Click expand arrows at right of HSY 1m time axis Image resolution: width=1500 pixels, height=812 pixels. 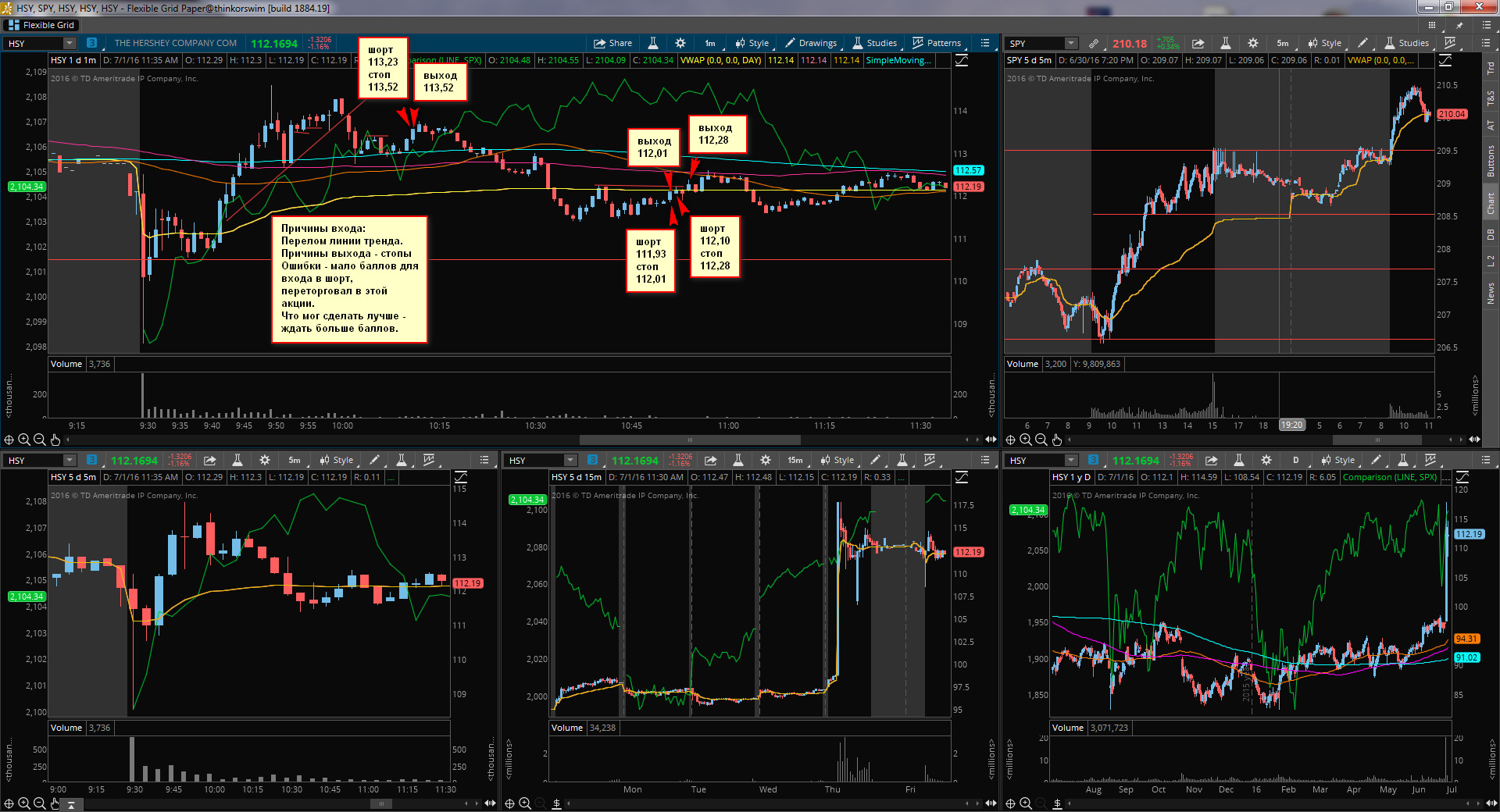[991, 440]
